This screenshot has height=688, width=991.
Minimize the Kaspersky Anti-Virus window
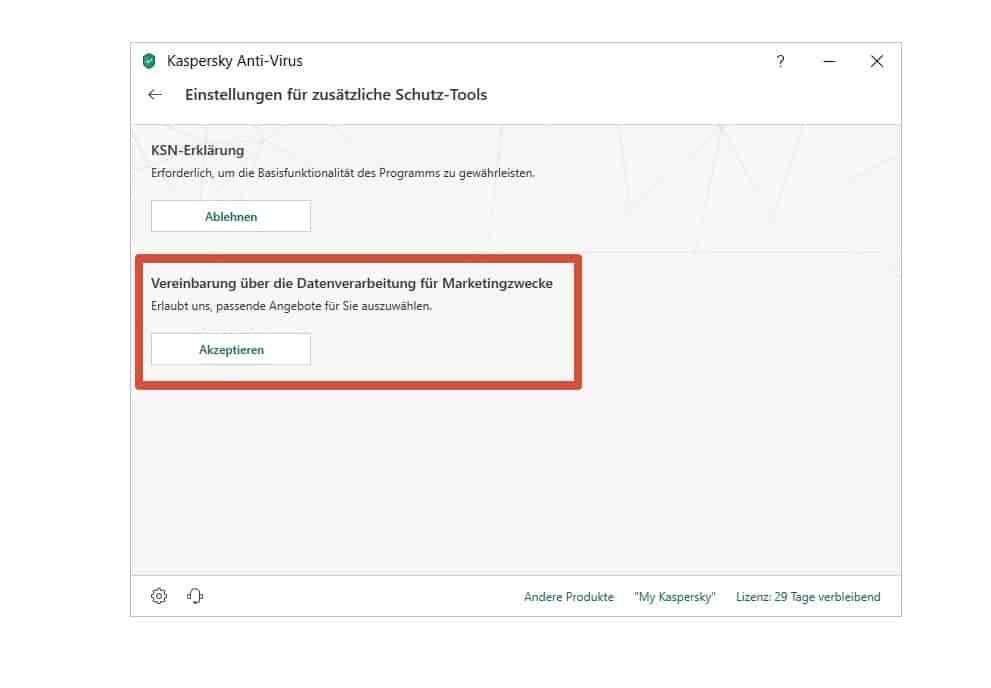click(829, 61)
